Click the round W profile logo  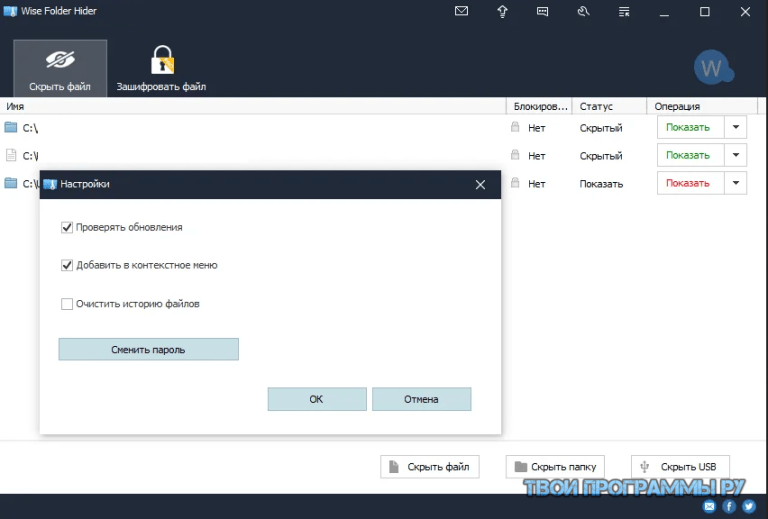pos(713,68)
